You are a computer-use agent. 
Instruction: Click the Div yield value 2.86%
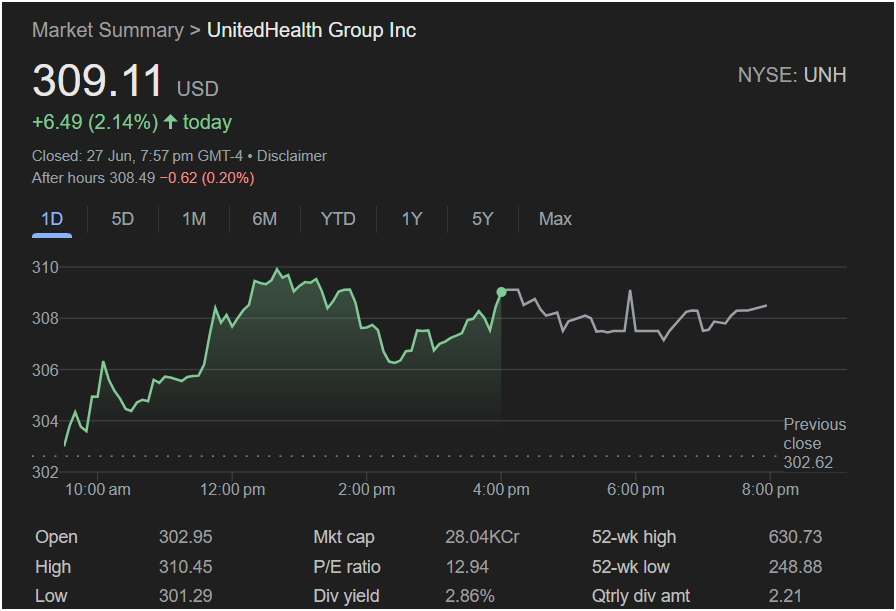tap(470, 596)
